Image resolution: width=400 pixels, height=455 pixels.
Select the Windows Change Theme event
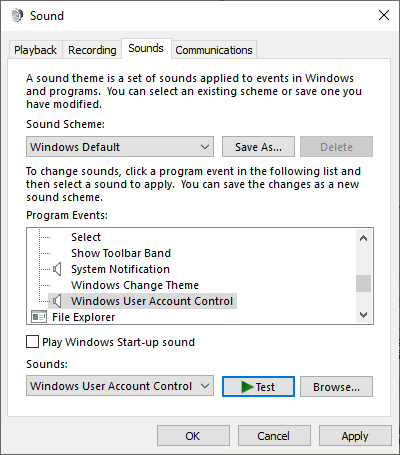pyautogui.click(x=135, y=285)
